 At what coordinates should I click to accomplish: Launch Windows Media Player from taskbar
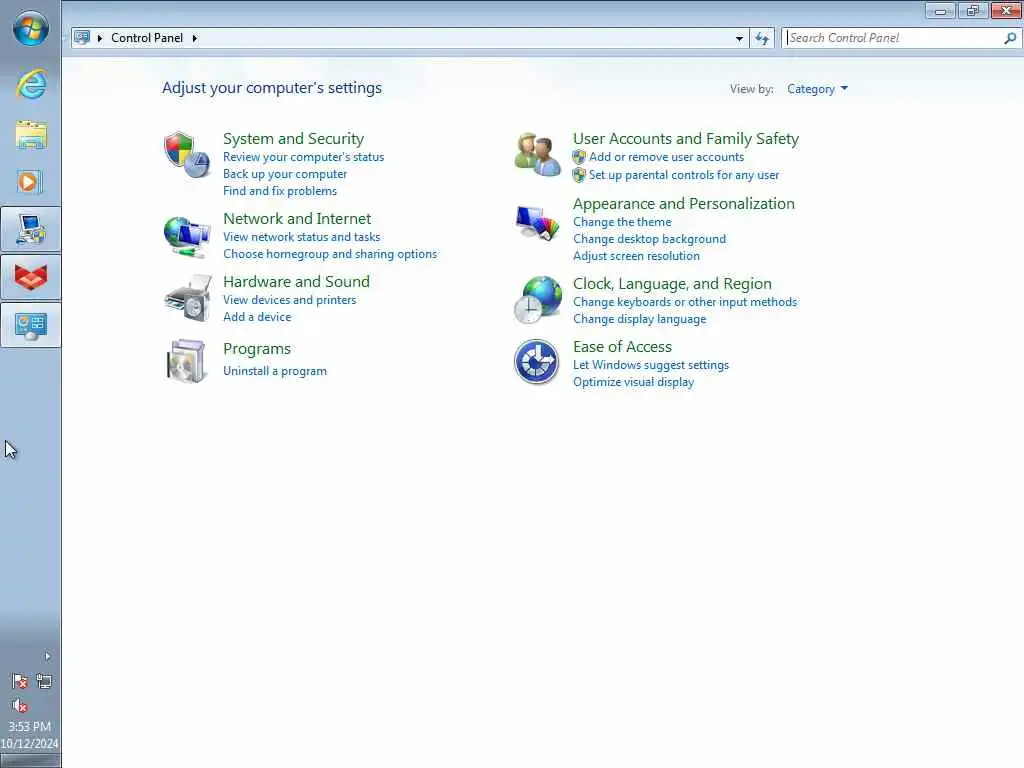[x=30, y=182]
